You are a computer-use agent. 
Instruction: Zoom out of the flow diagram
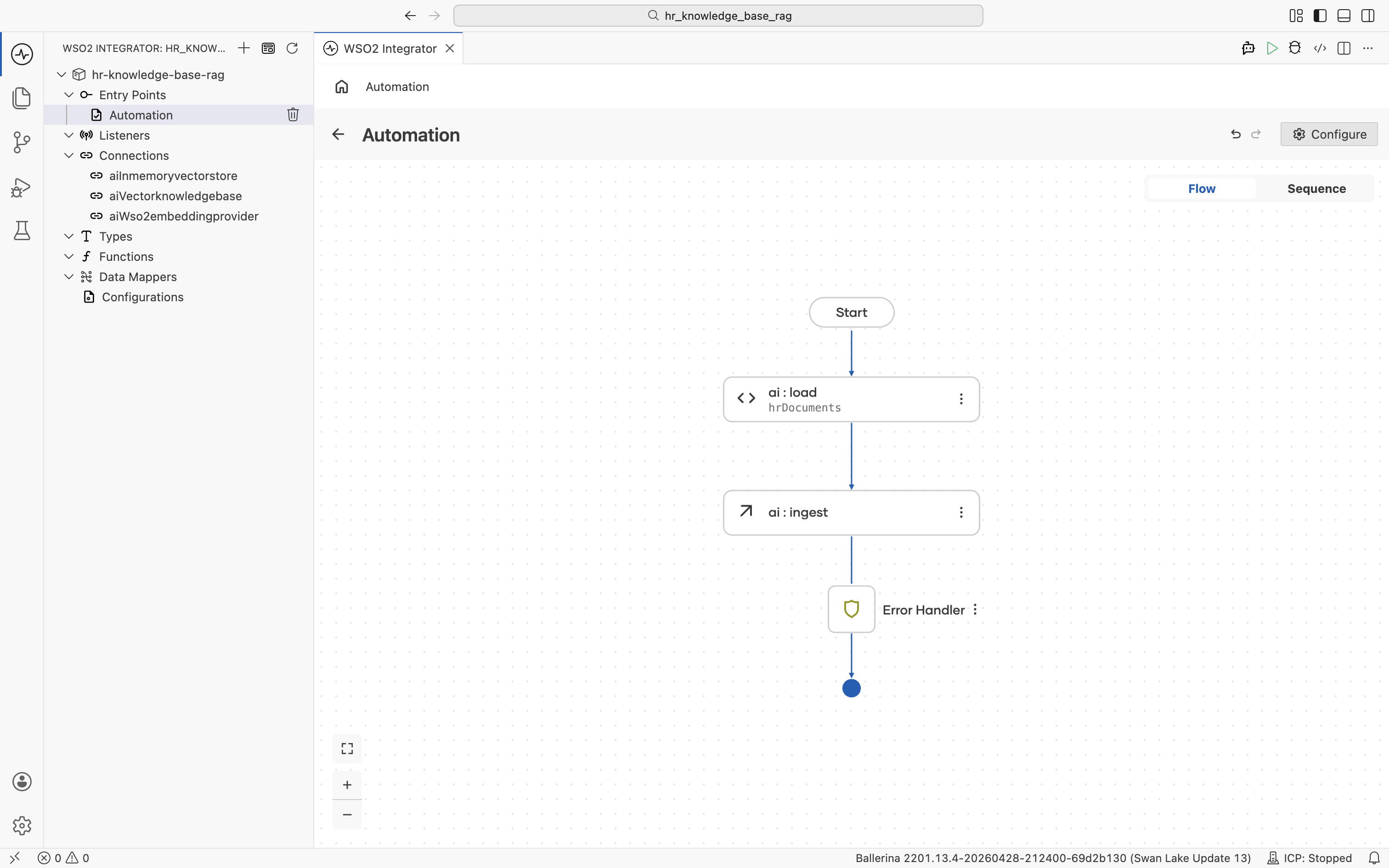tap(347, 815)
